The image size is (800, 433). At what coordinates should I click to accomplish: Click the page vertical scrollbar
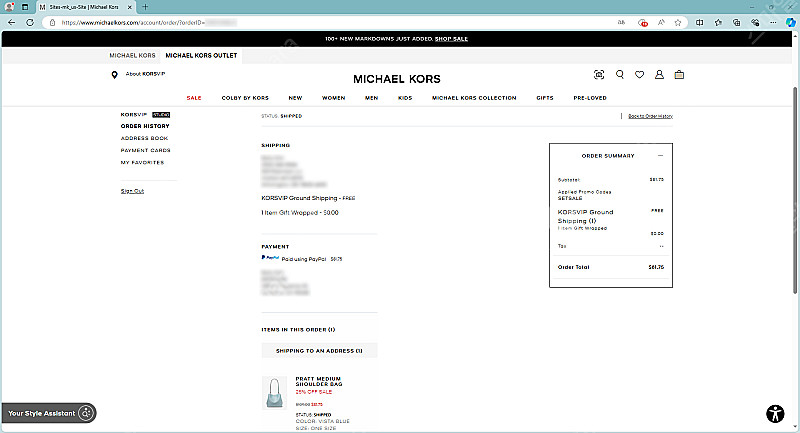click(795, 190)
